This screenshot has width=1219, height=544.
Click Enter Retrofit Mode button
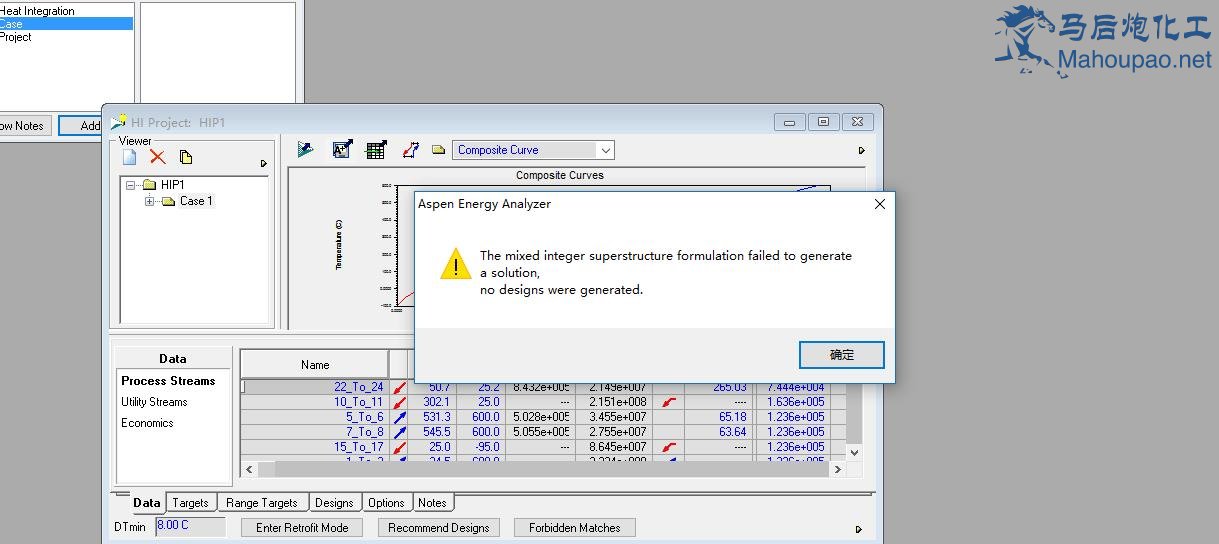pyautogui.click(x=302, y=528)
